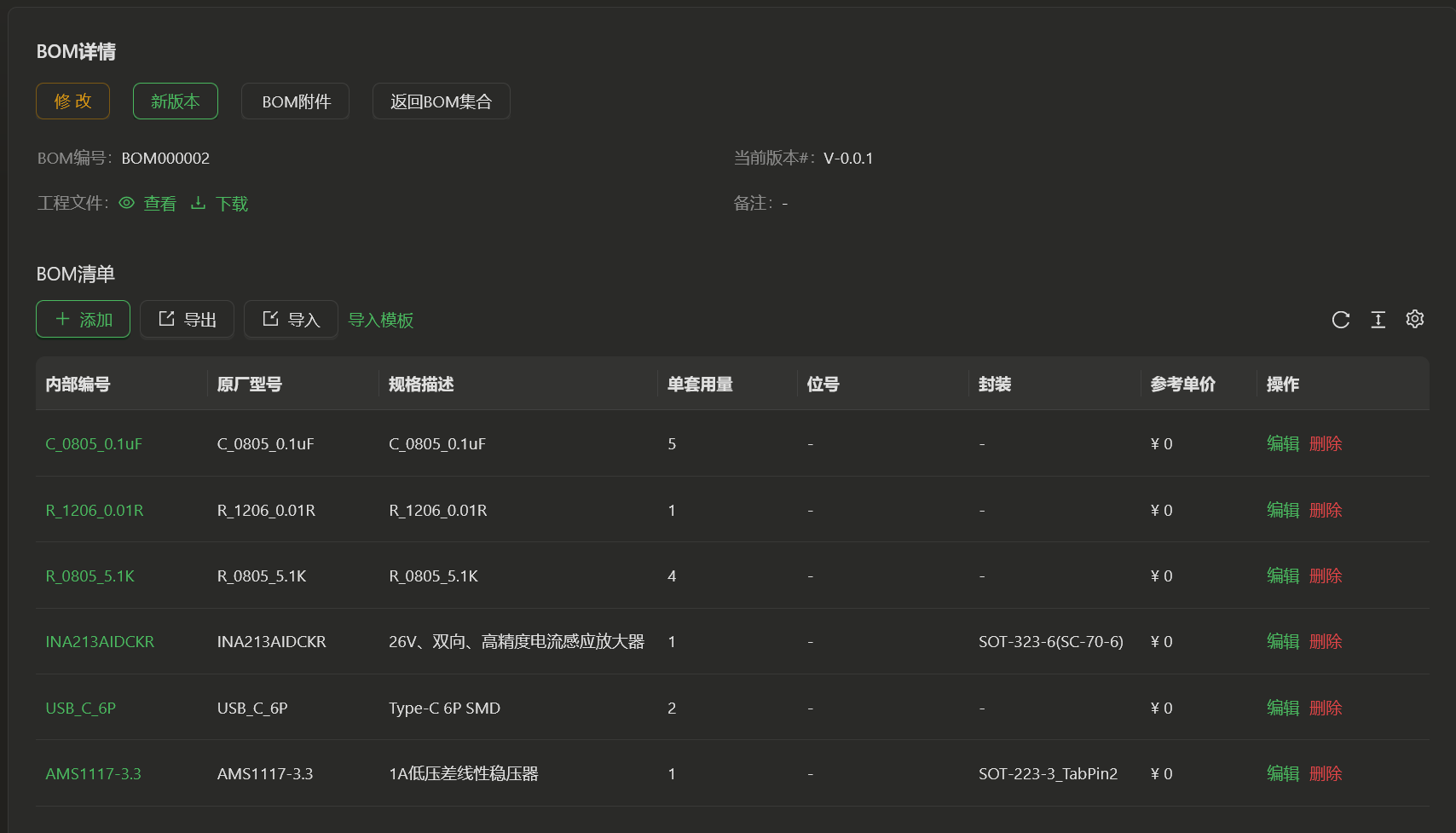Open internal part INA213AIDCKR link

click(x=100, y=641)
